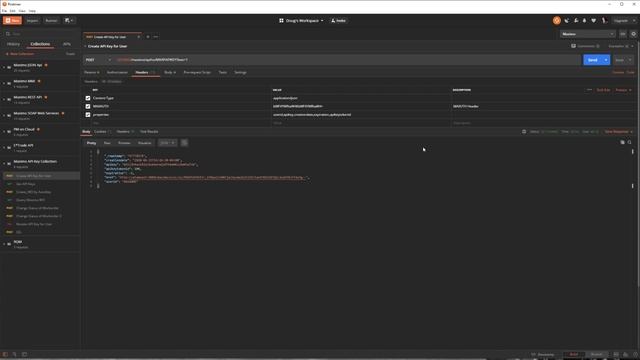The width and height of the screenshot is (640, 360).
Task: Open the Doug's Workspace switcher
Action: pyautogui.click(x=301, y=20)
